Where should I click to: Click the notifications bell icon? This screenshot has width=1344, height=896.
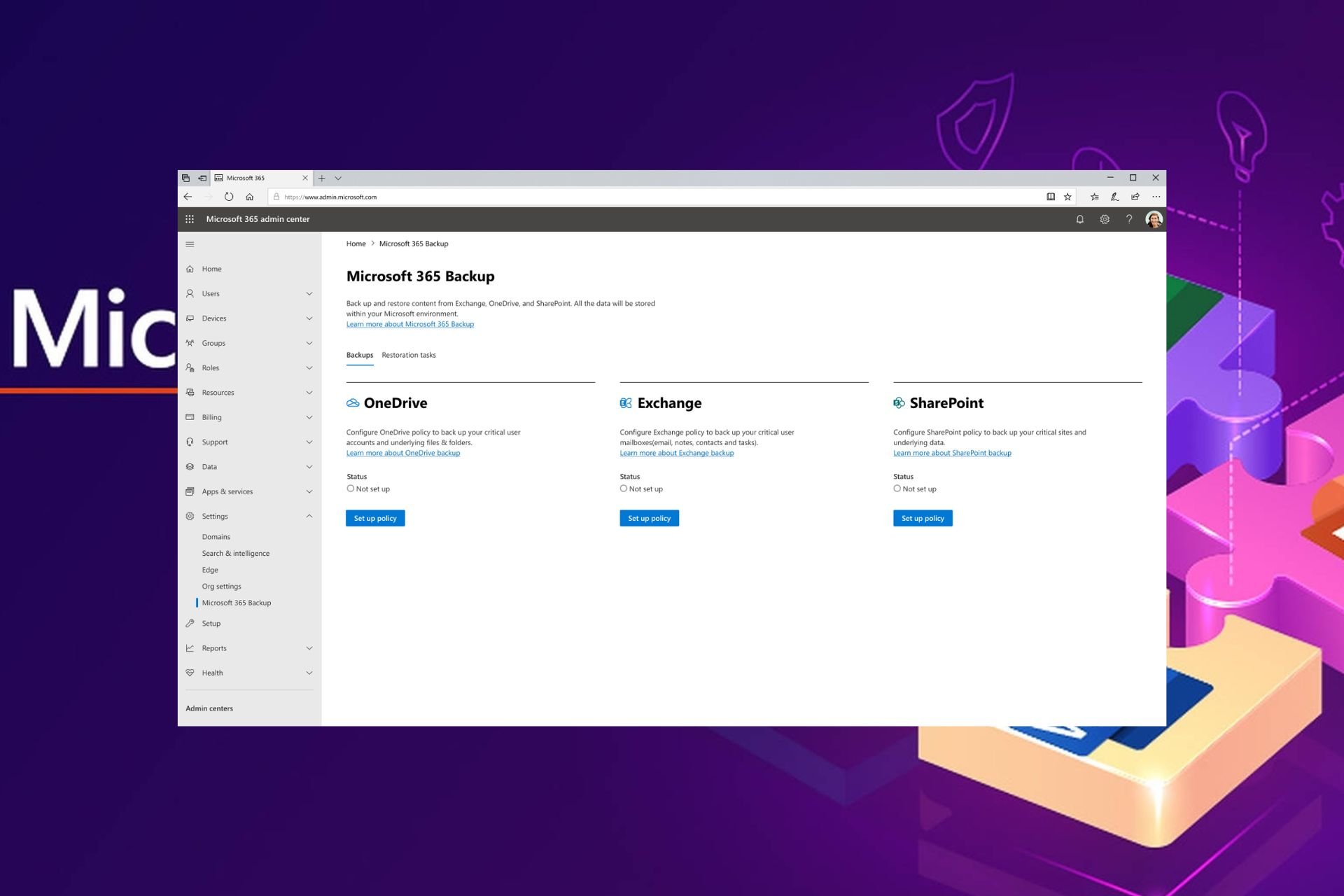tap(1080, 219)
